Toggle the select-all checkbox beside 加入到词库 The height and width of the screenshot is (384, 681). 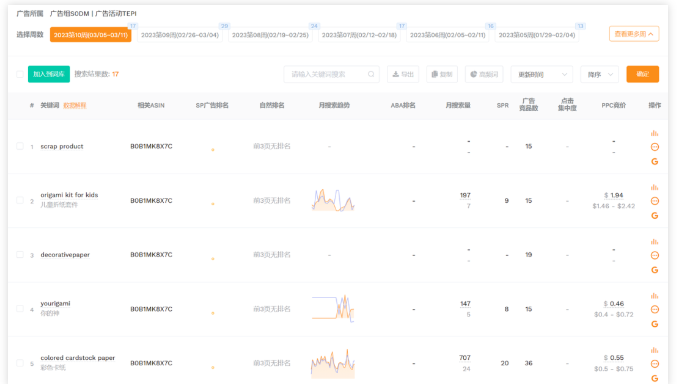point(20,74)
